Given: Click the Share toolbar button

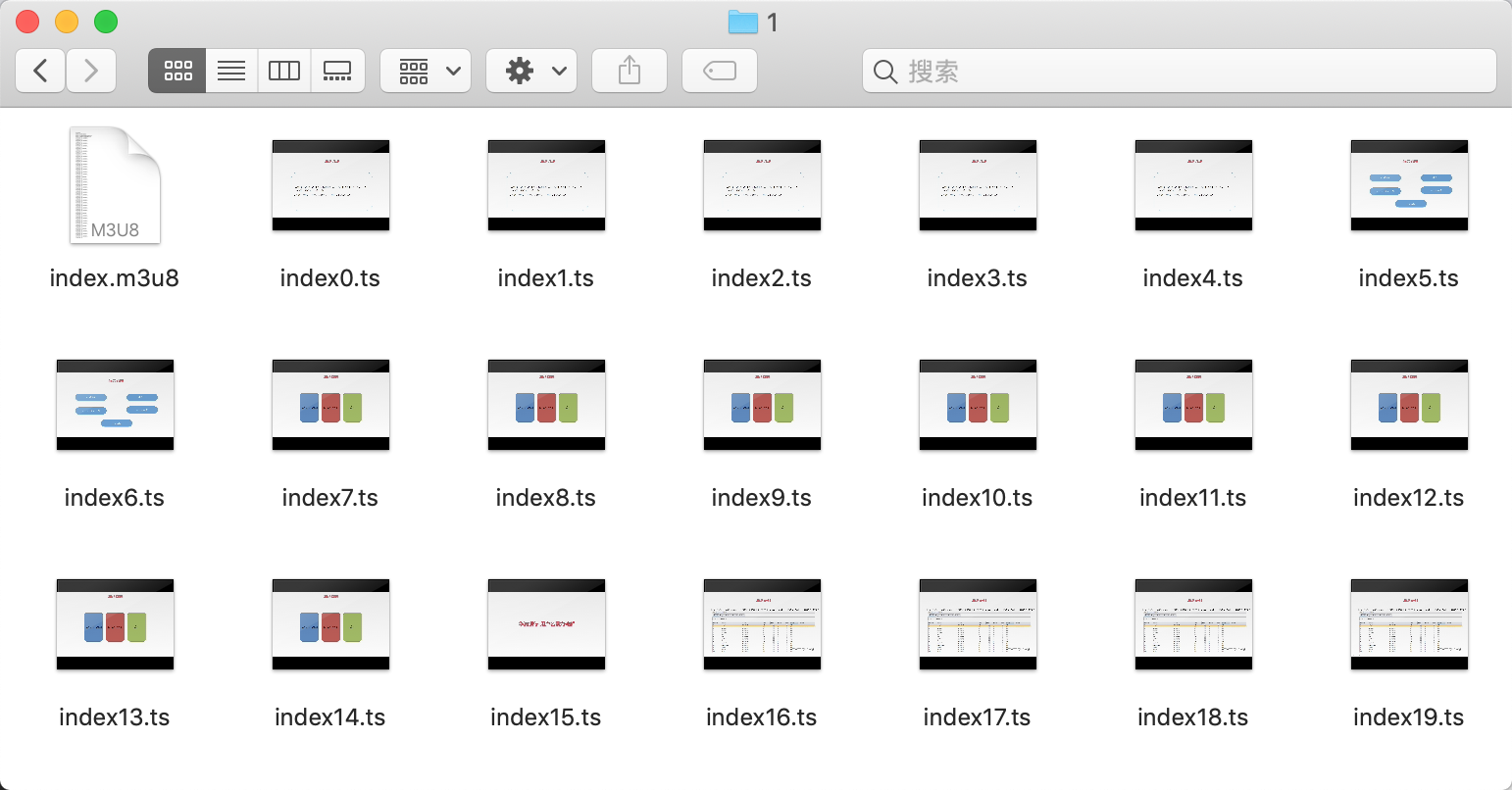Looking at the screenshot, I should coord(630,71).
